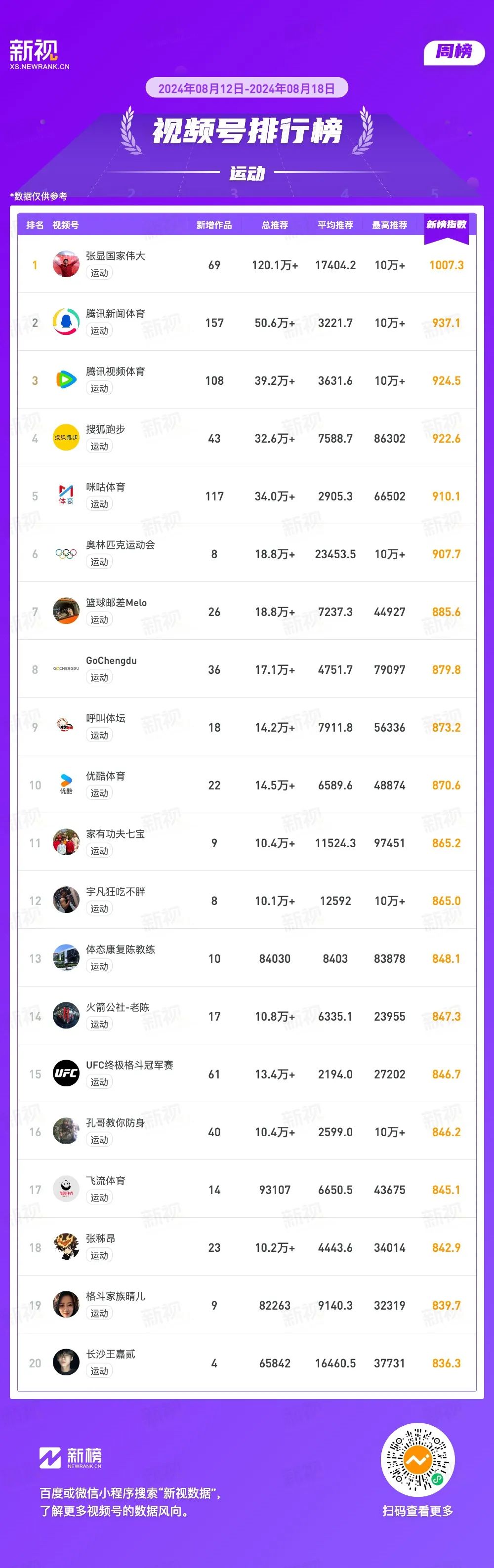Viewport: 494px width, 1568px height.
Task: Open the date range 2024年08月12日-2024年08月18日
Action: [x=247, y=88]
